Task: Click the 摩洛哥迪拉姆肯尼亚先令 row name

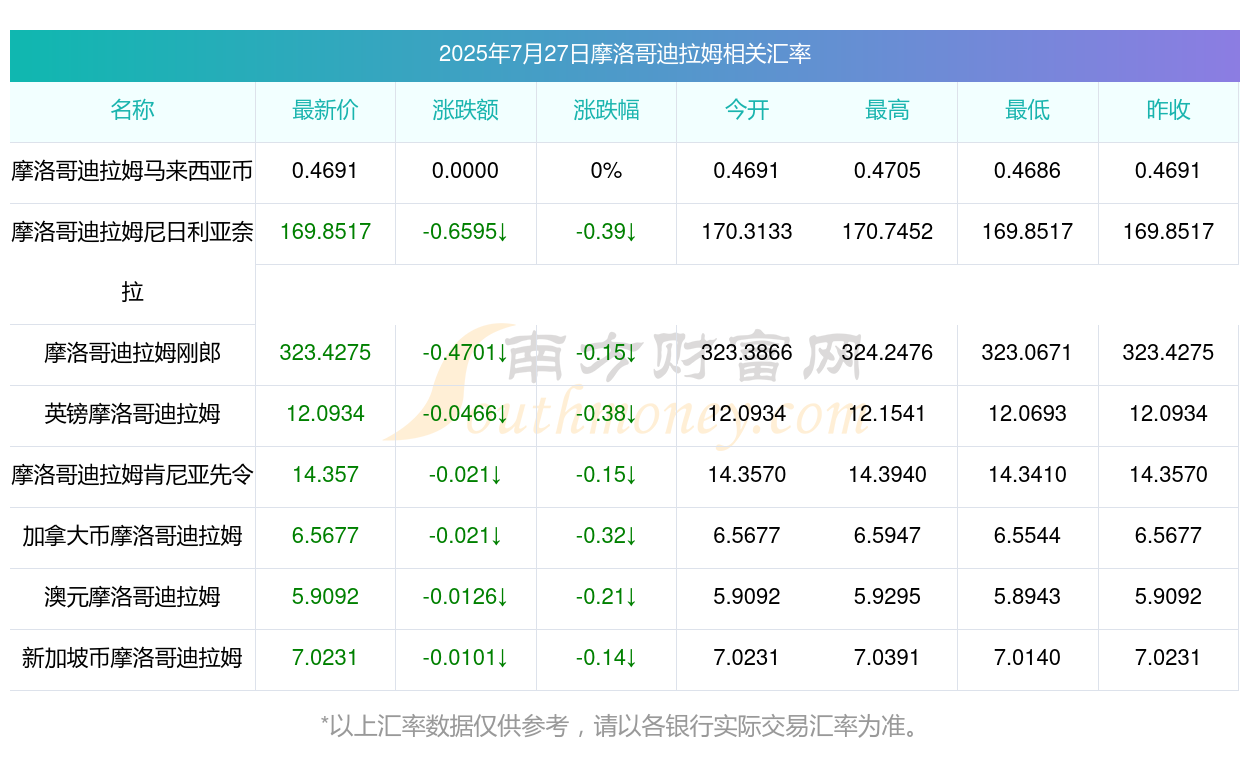Action: pos(132,475)
